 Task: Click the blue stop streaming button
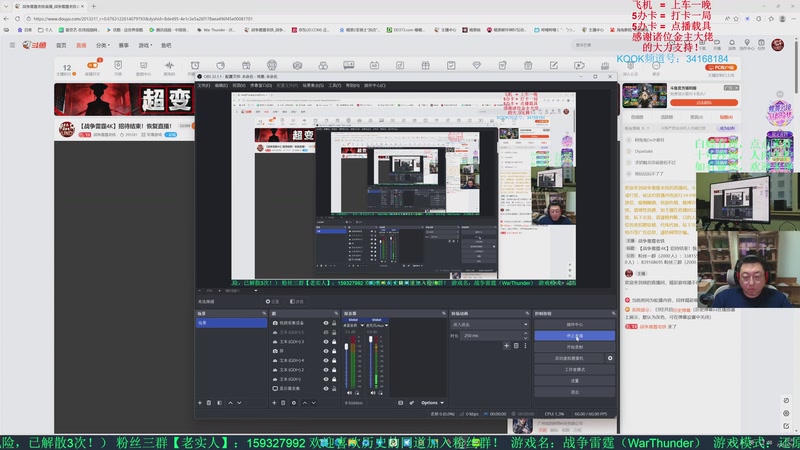click(574, 336)
